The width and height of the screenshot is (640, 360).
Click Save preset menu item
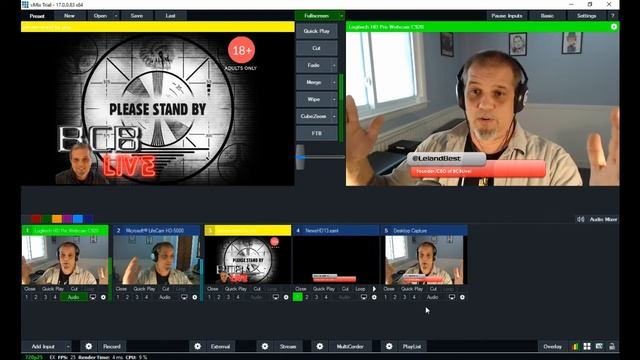point(137,16)
